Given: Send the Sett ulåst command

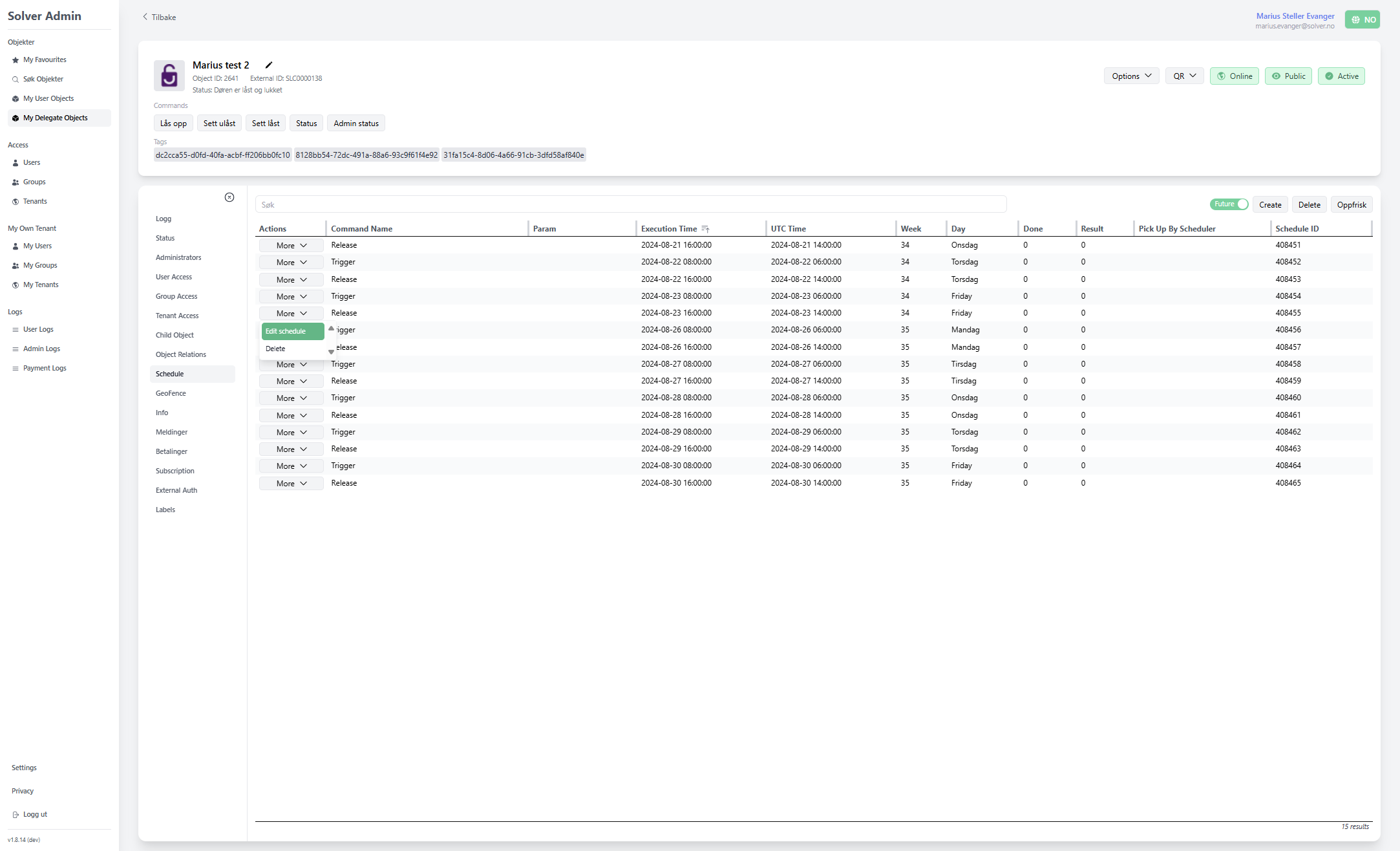Looking at the screenshot, I should 219,124.
